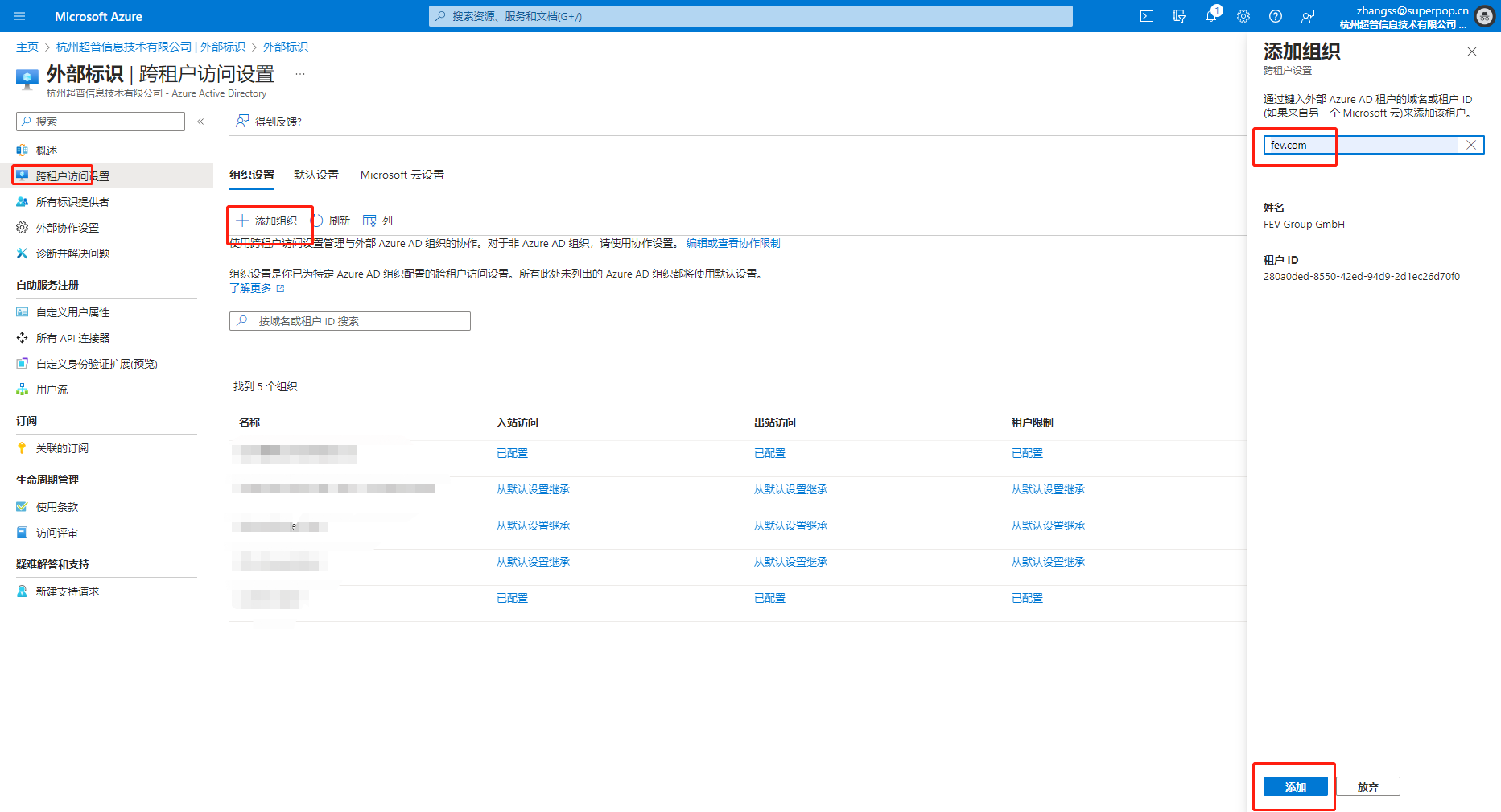Viewport: 1501px width, 812px height.
Task: Click the help question mark icon
Action: tap(1276, 16)
